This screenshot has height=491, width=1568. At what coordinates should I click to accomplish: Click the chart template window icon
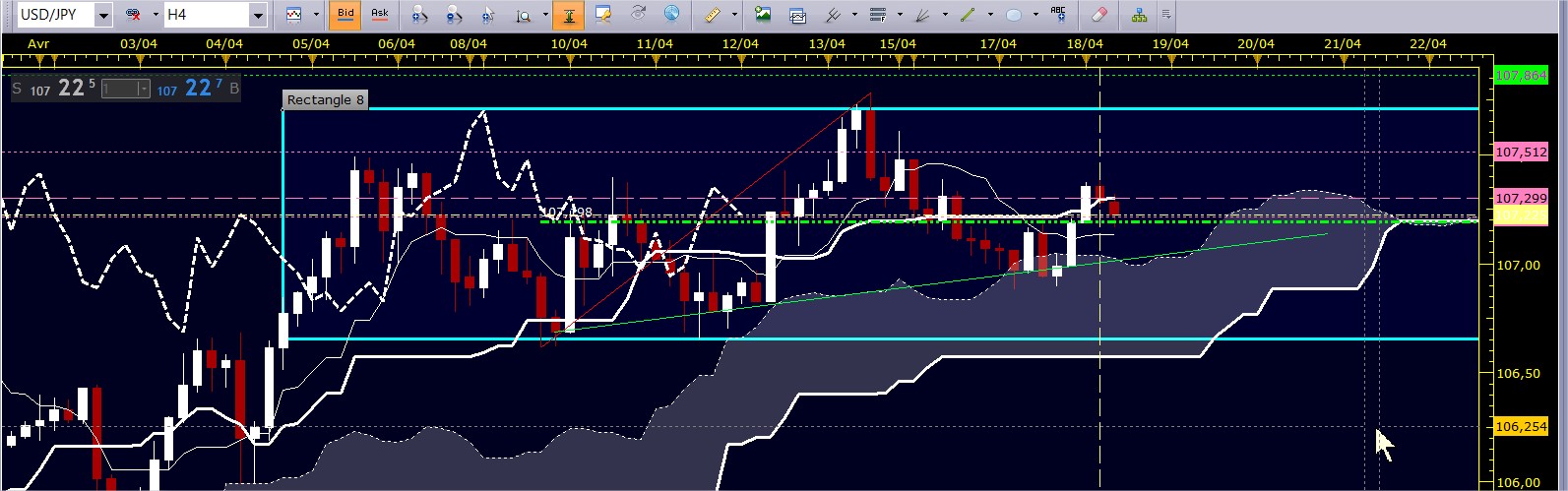tap(798, 15)
